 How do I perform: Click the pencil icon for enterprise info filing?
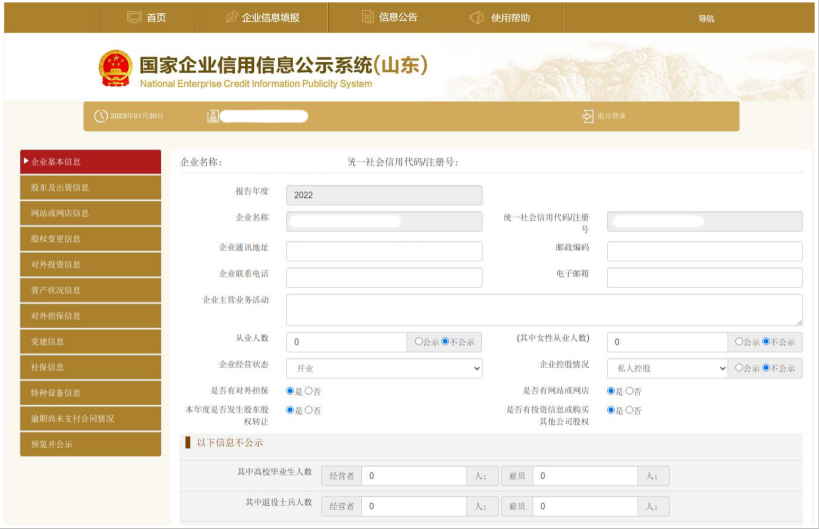pos(232,17)
